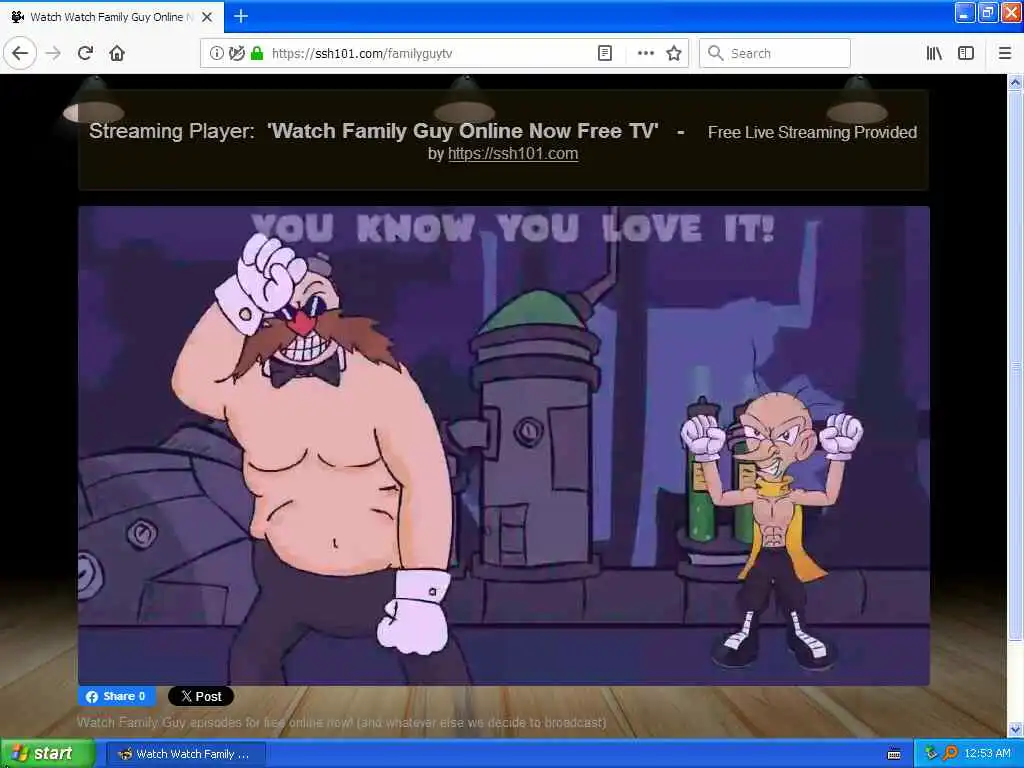Click the streaming video player
The image size is (1024, 768).
[x=504, y=446]
